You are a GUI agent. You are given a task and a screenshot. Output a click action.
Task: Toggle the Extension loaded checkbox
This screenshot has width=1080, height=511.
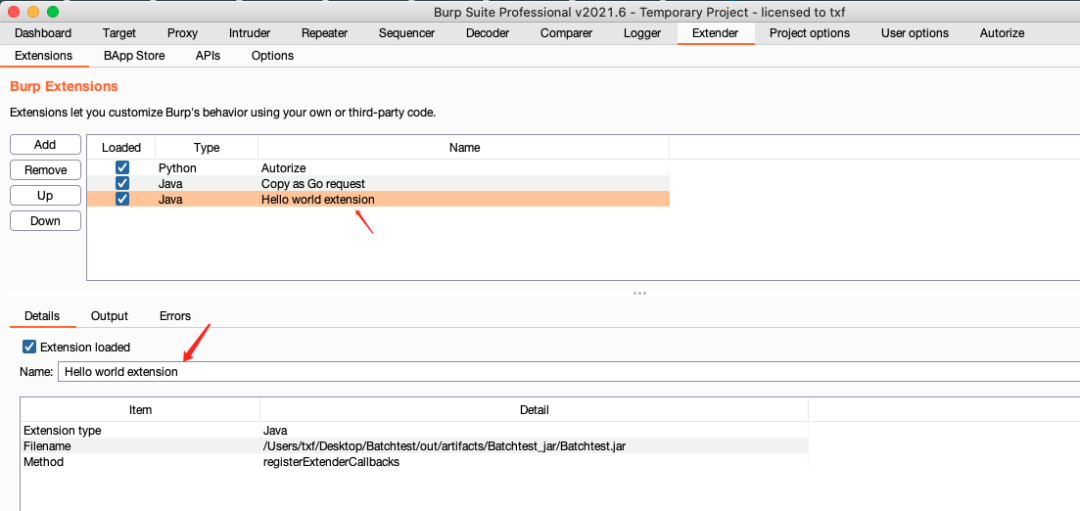tap(30, 346)
